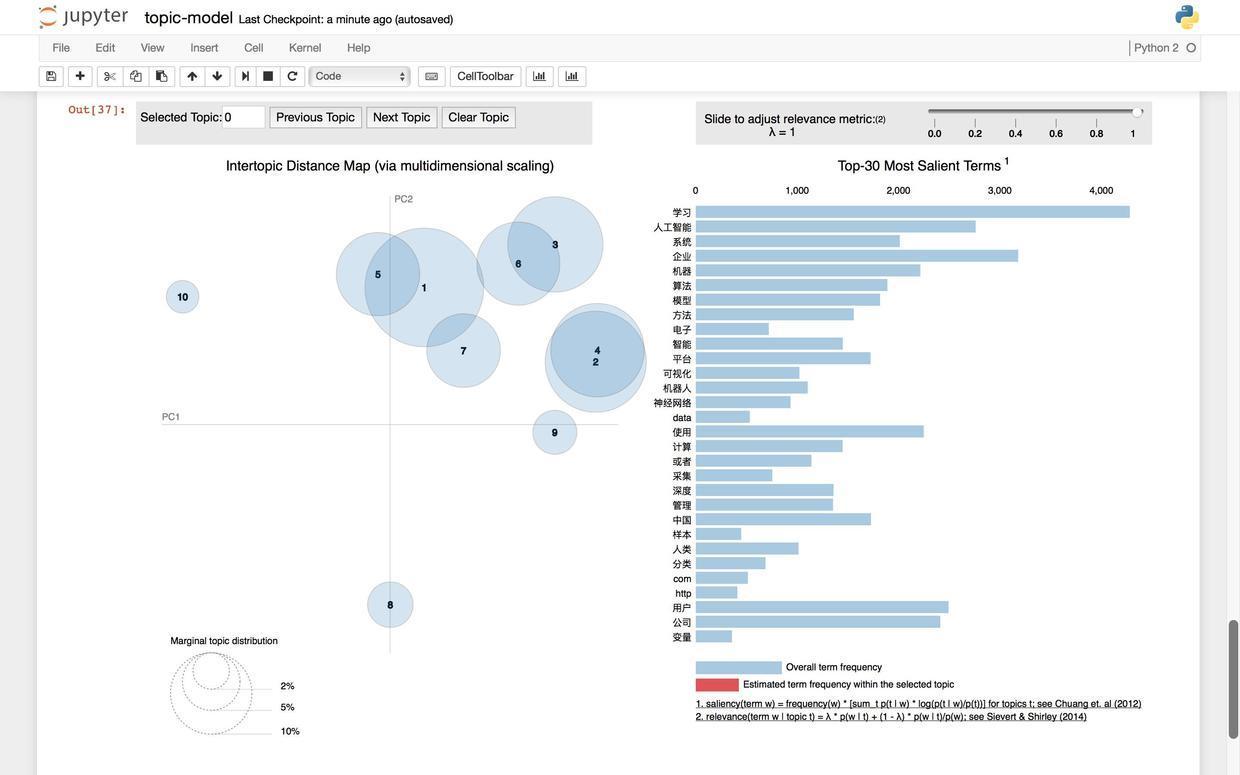Move the cell up with the up arrow
The width and height of the screenshot is (1240, 775).
192,76
